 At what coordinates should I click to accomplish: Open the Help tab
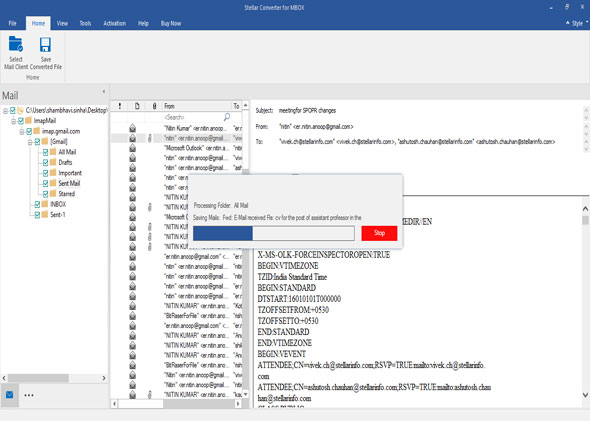(143, 23)
